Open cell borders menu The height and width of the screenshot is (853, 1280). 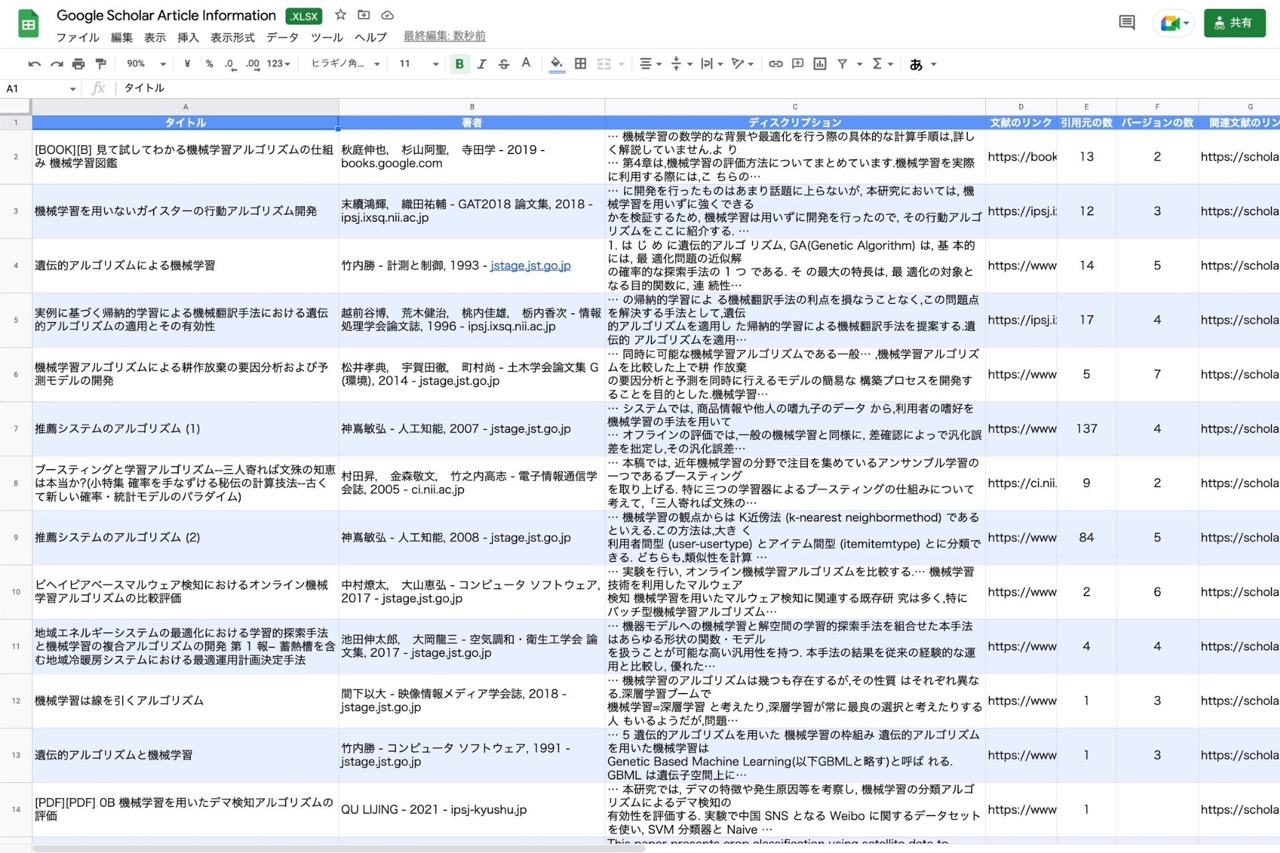tap(580, 64)
